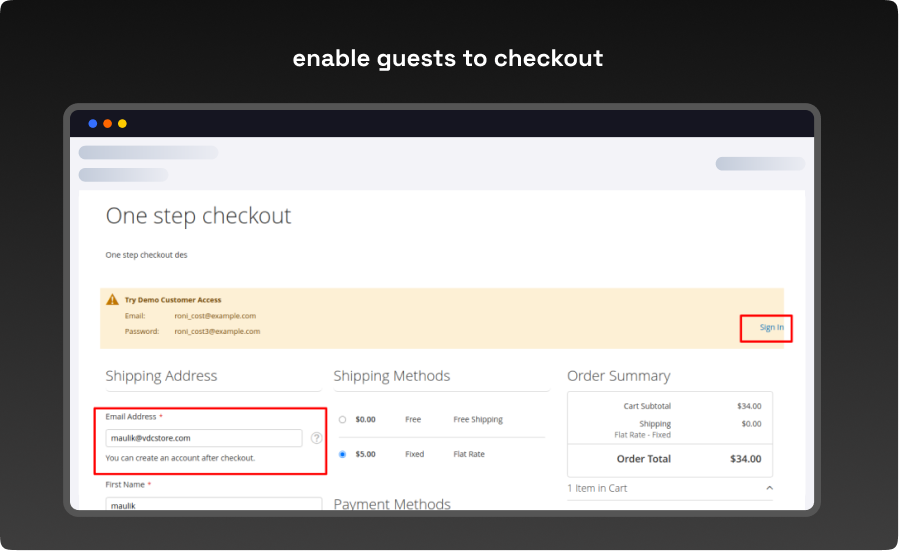This screenshot has height=551, width=899.
Task: Click the demo password roni_cost3@example.com
Action: pyautogui.click(x=217, y=331)
